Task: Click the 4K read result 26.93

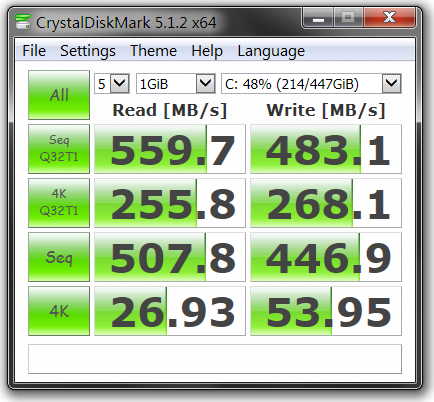Action: pos(170,311)
